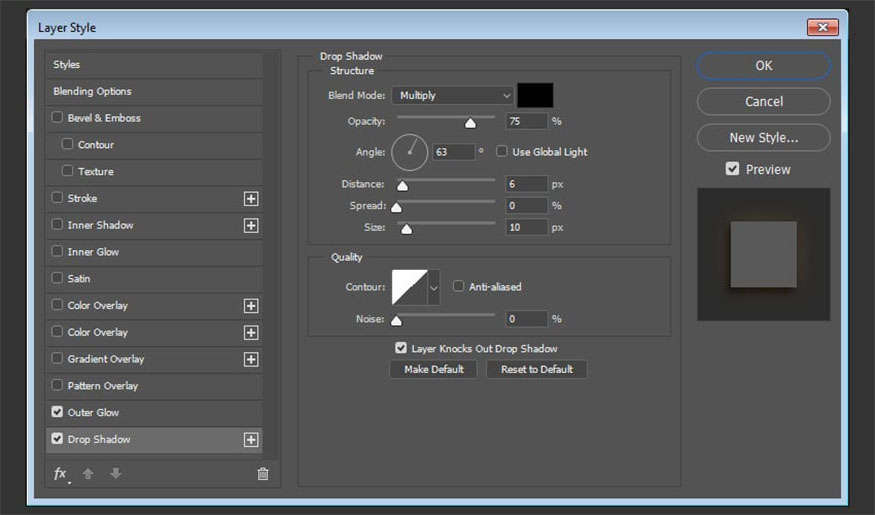Open the Styles section
This screenshot has width=875, height=515.
66,65
